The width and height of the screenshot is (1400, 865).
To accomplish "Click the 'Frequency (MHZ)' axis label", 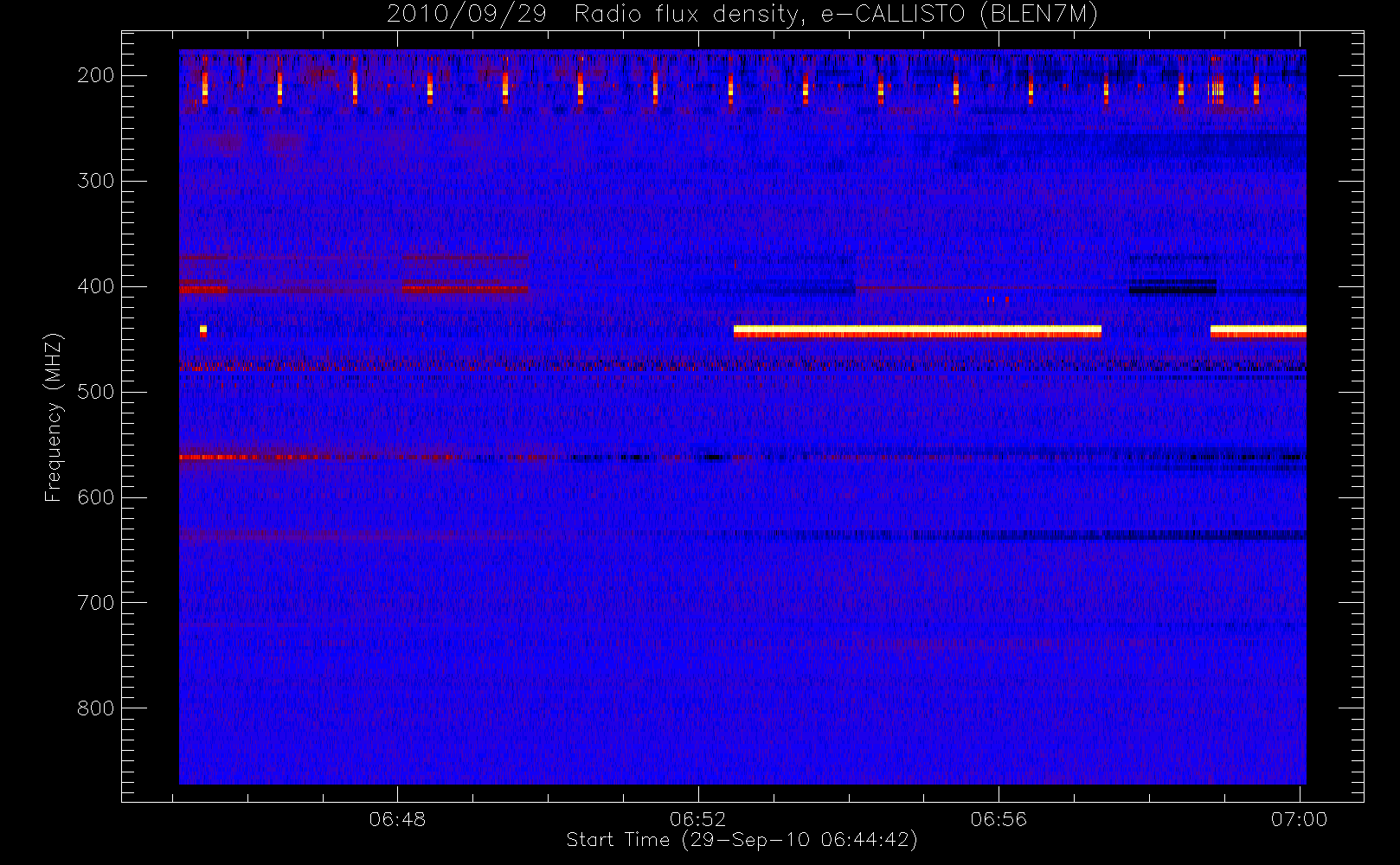I will tap(54, 417).
